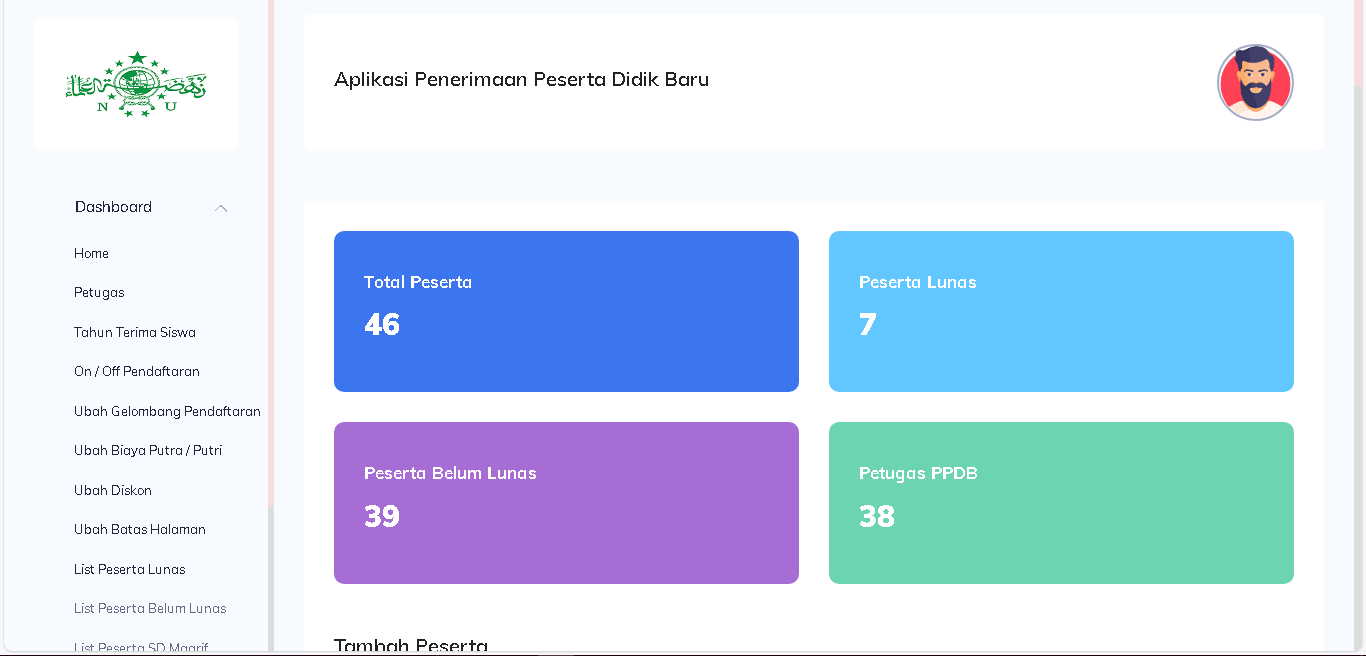View List Peserta Belum Lunas
This screenshot has width=1366, height=656.
point(150,608)
